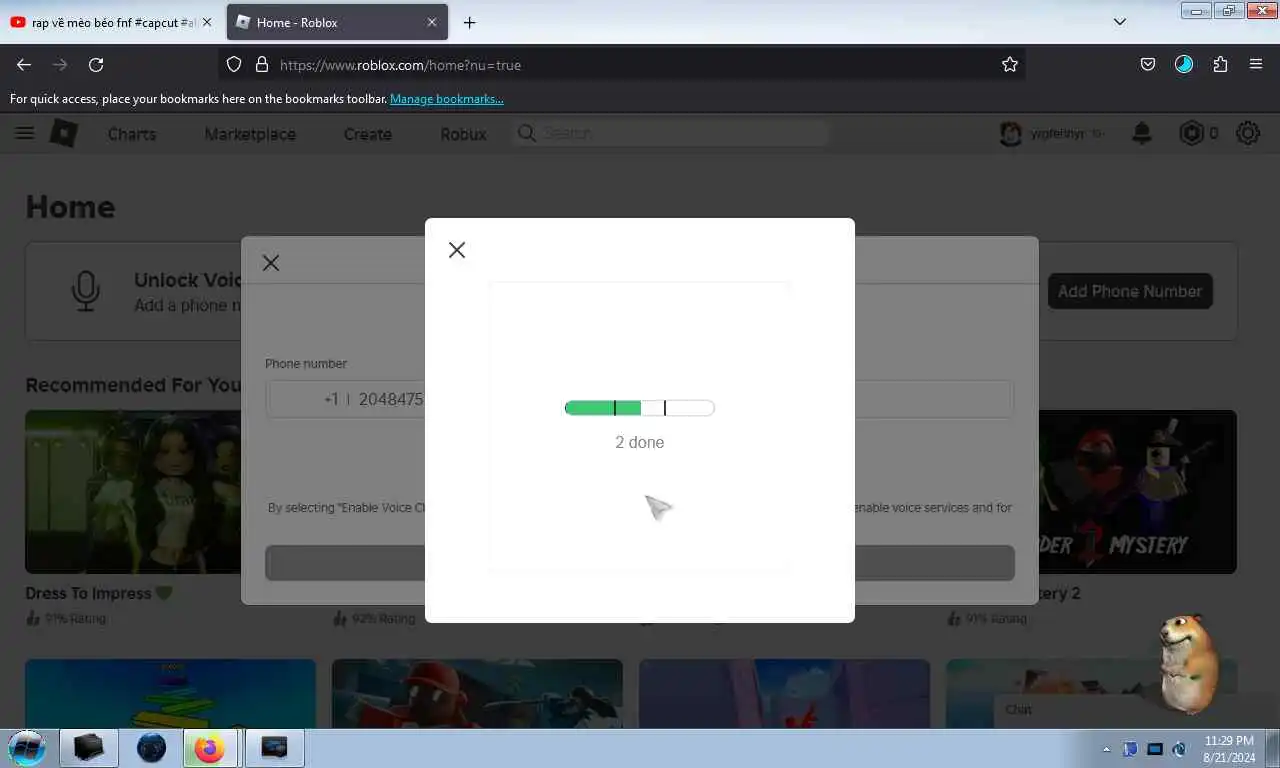Open the Roblox hamburger menu

click(x=25, y=133)
